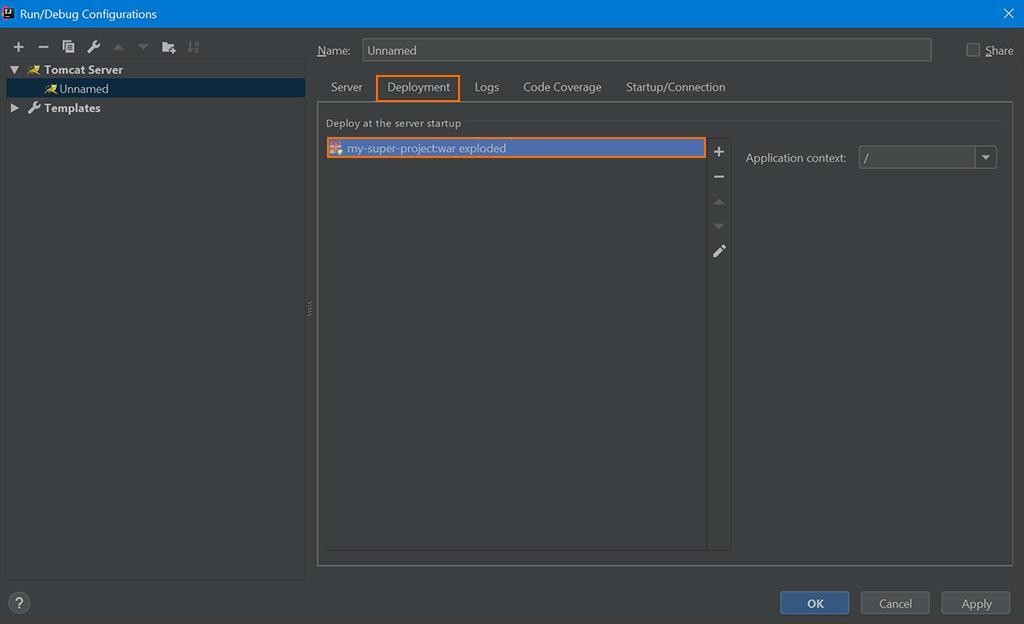Expand the Templates tree node
The height and width of the screenshot is (624, 1024).
(x=14, y=108)
